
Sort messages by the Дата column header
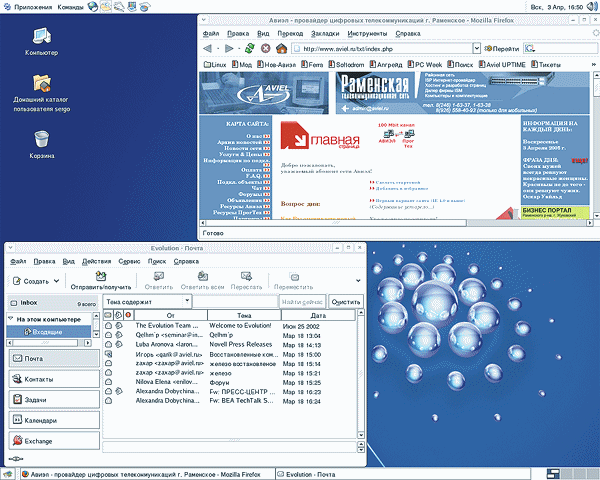(x=318, y=315)
